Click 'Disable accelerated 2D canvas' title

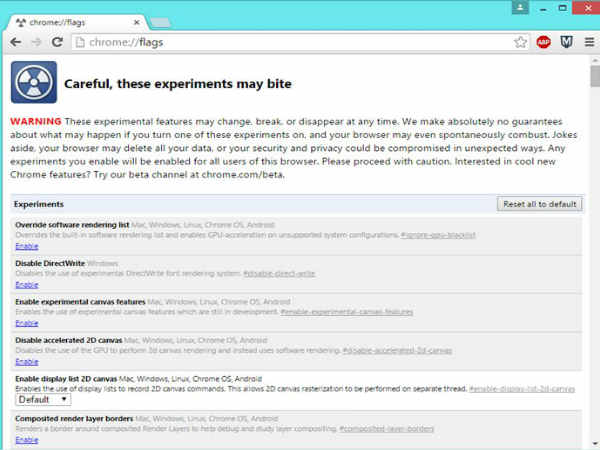(x=69, y=340)
